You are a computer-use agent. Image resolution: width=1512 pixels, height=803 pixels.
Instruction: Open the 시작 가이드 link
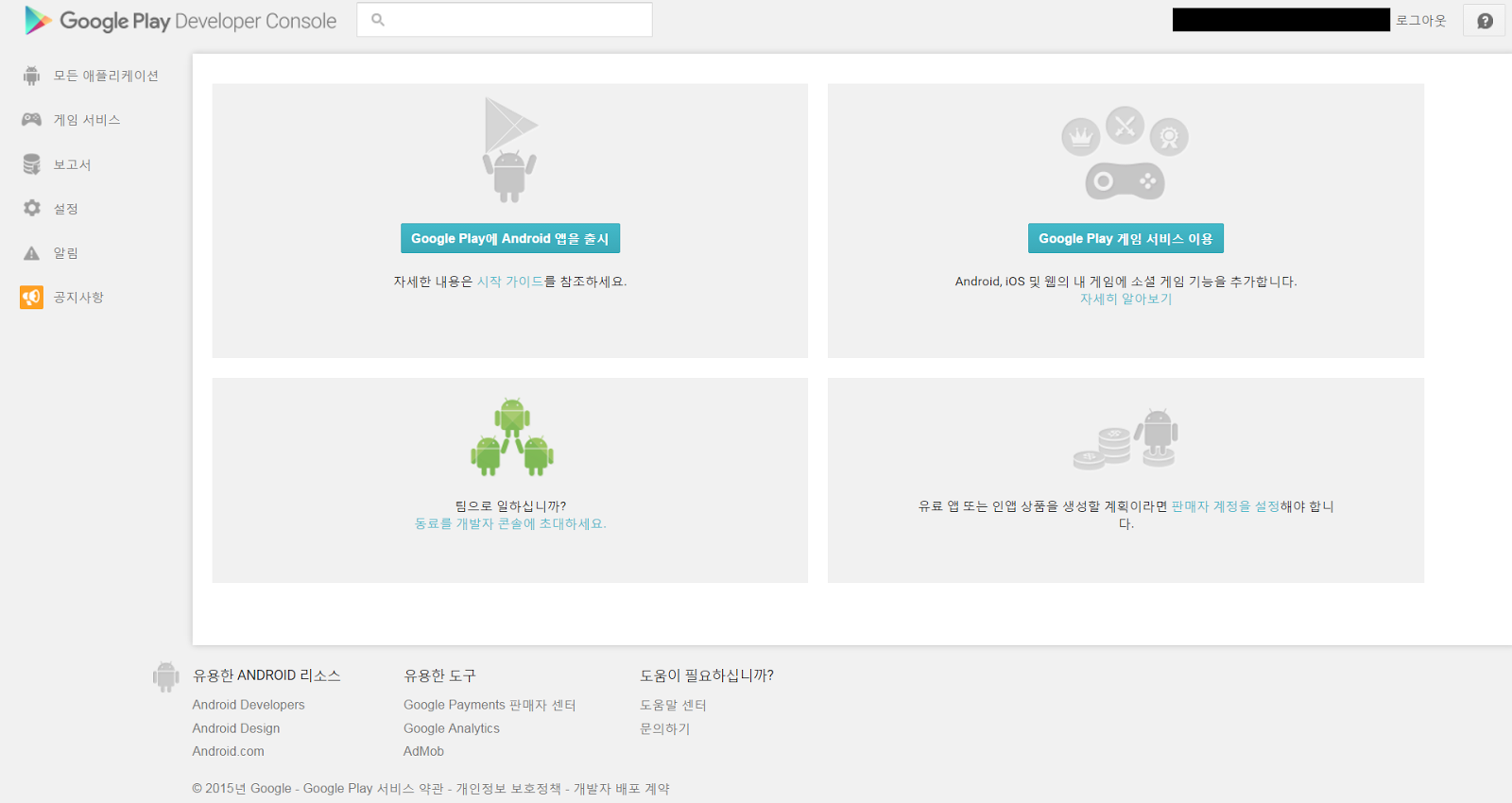[510, 282]
